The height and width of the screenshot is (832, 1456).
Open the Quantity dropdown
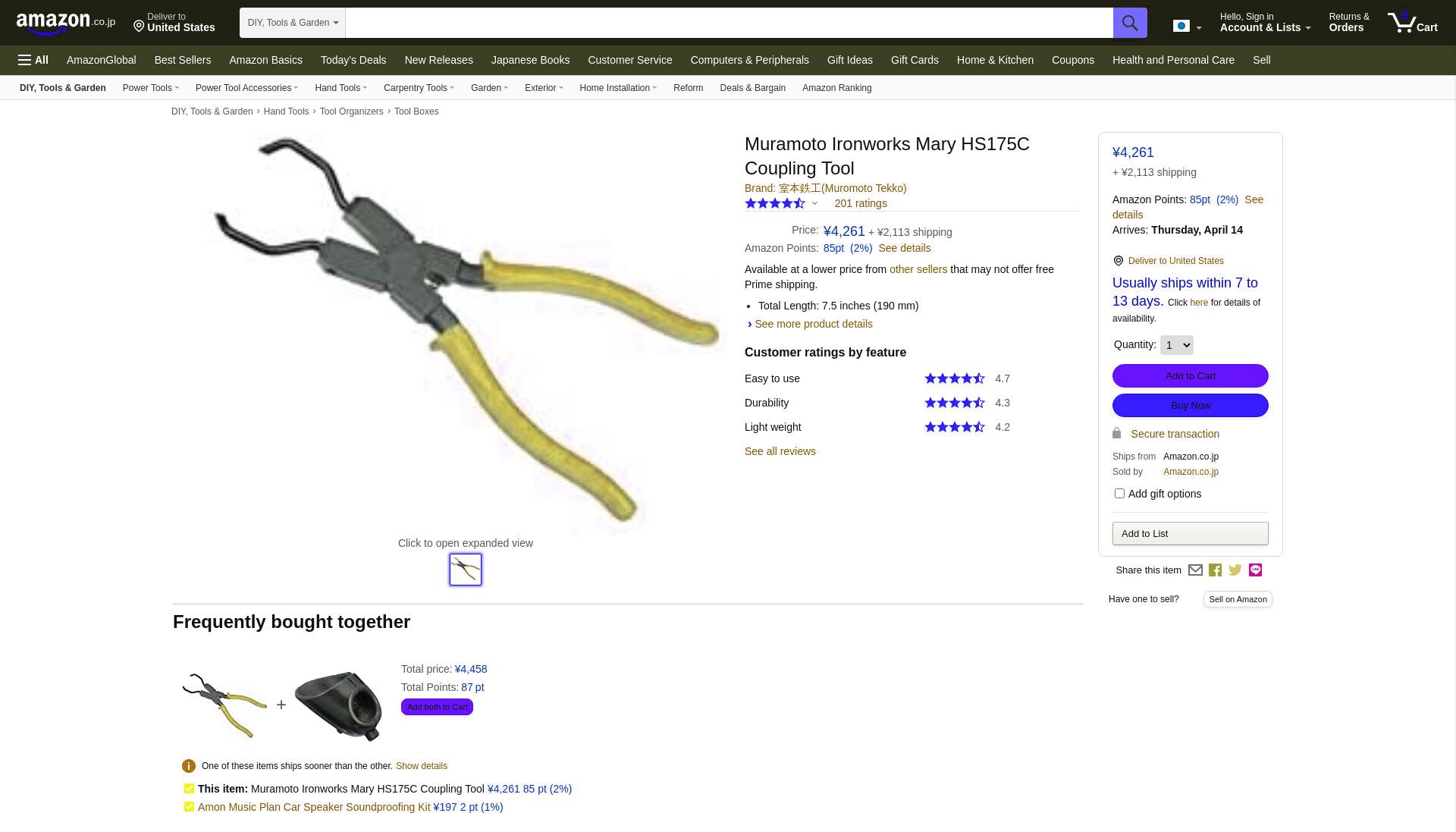coord(1176,345)
